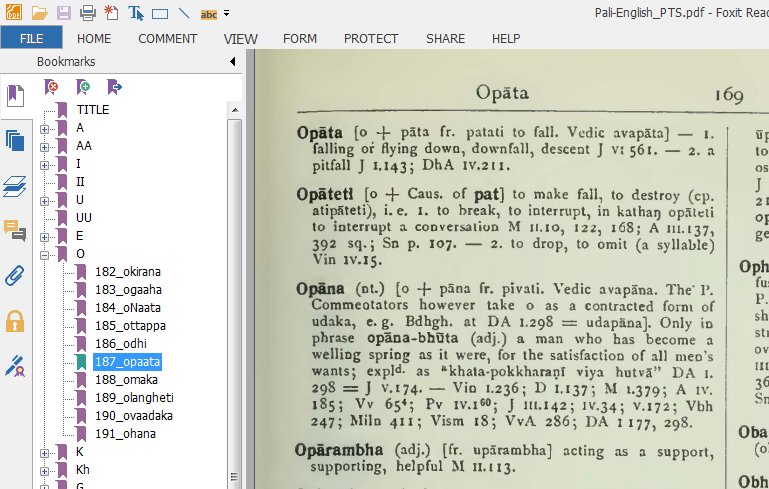This screenshot has height=489, width=769.
Task: Expand the AA bookmark node
Action: click(45, 147)
